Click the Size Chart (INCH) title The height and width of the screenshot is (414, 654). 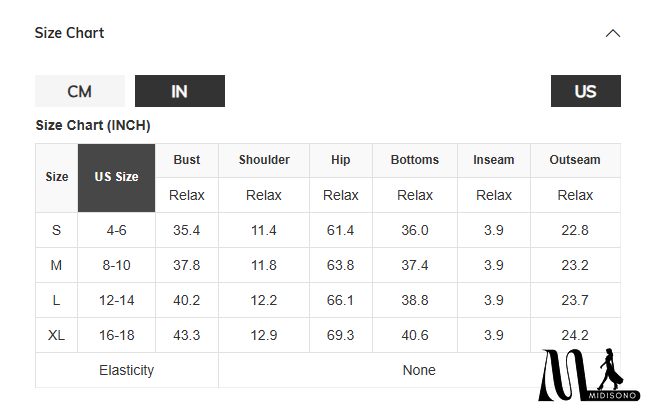coord(93,125)
